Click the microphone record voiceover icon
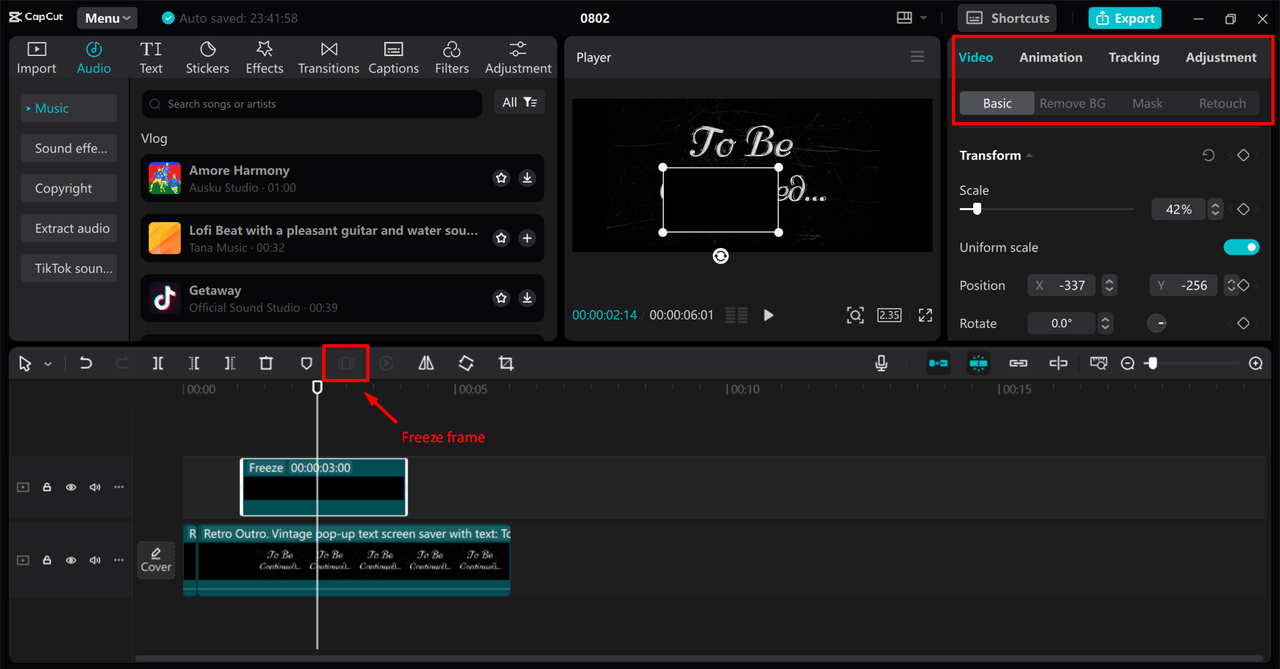Image resolution: width=1280 pixels, height=669 pixels. [x=881, y=363]
